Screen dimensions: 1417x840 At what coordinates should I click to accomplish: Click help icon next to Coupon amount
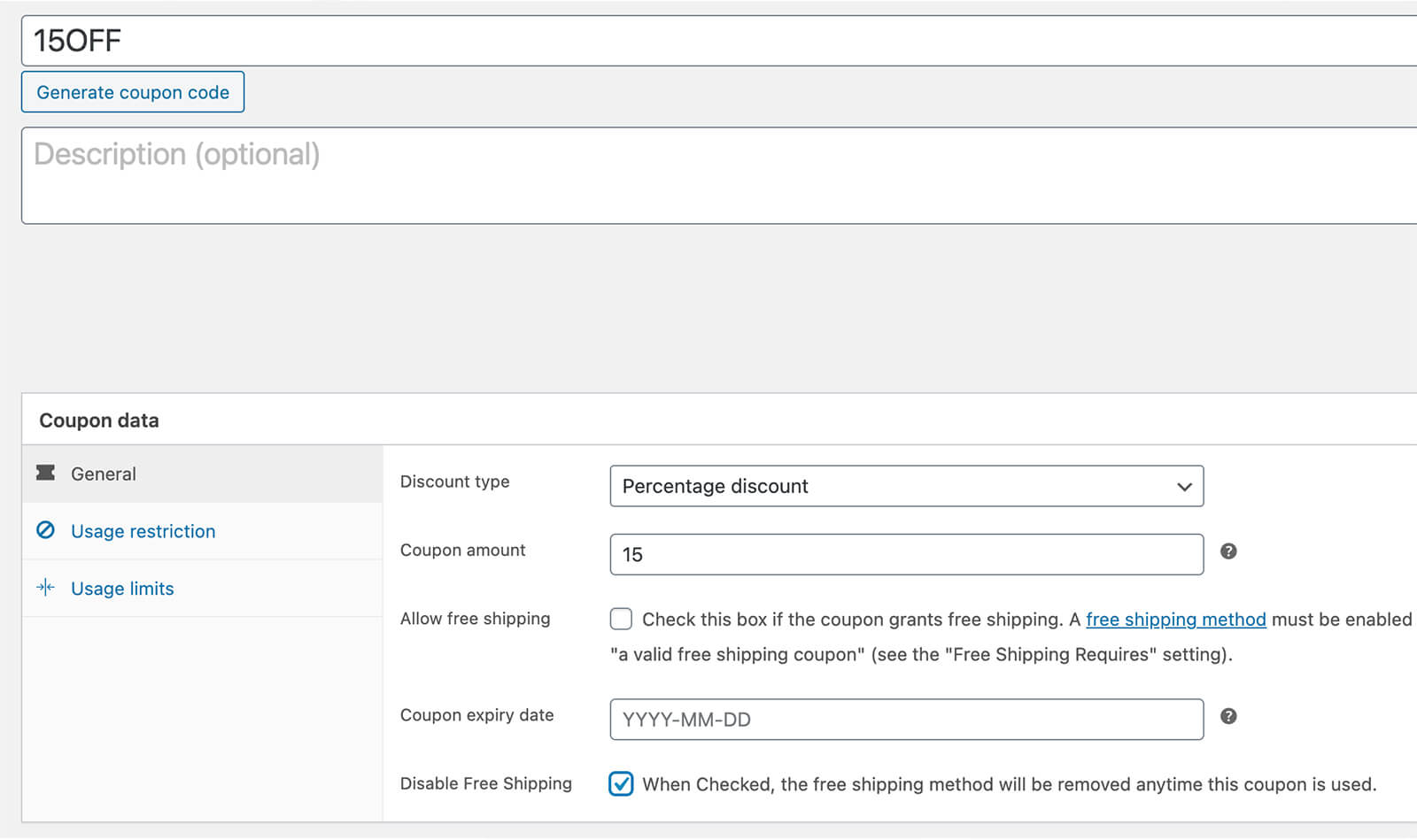coord(1228,551)
